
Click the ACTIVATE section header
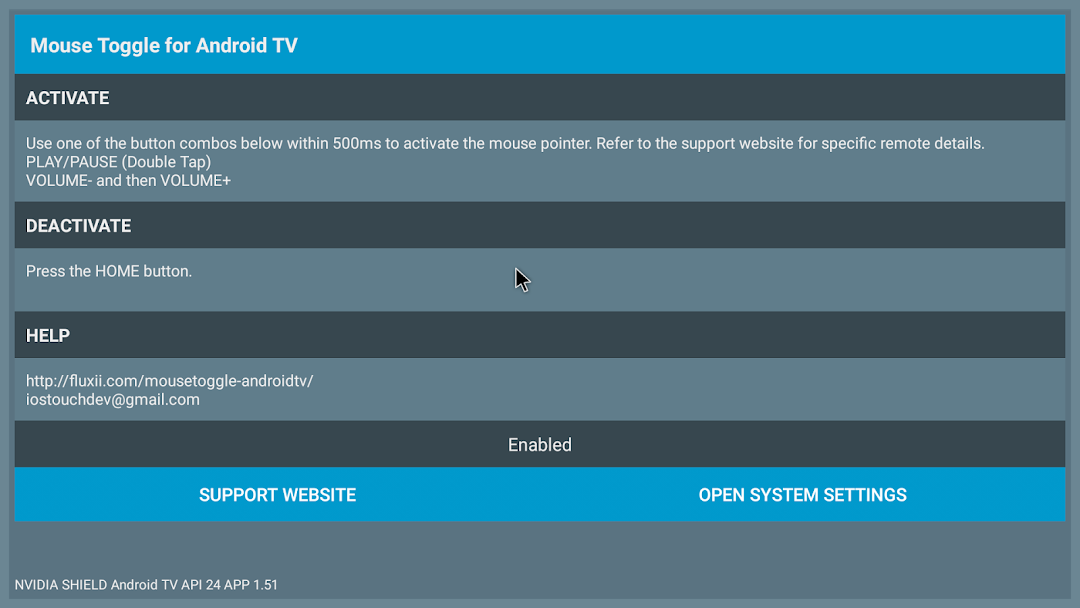[540, 97]
